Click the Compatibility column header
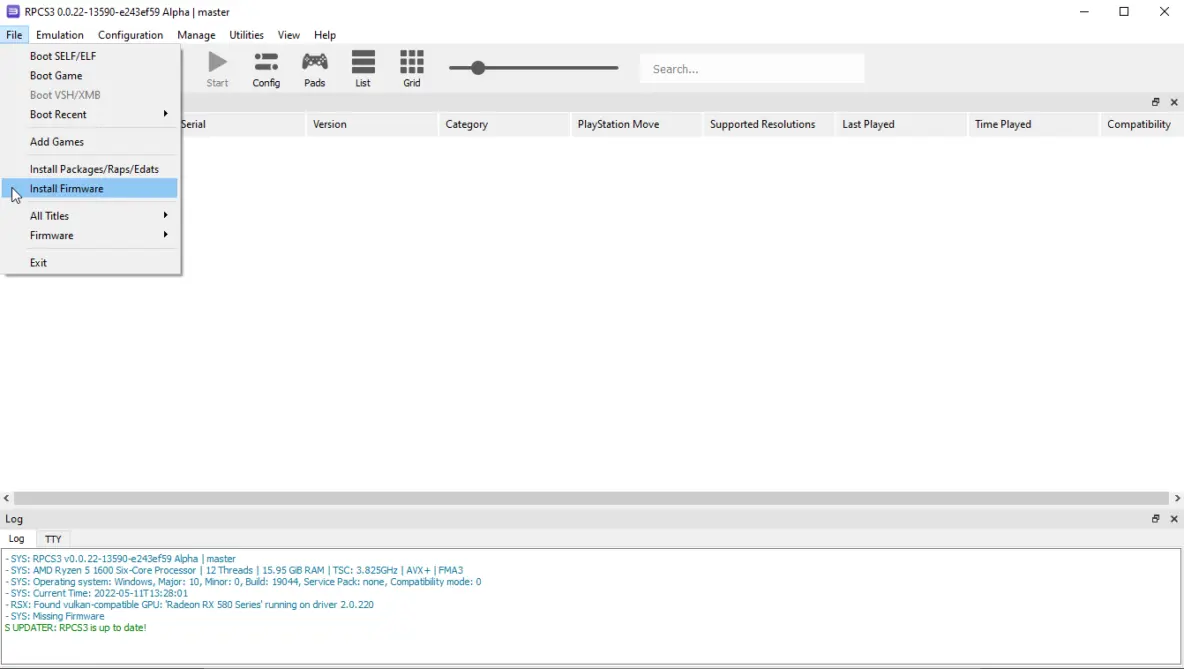1184x669 pixels. tap(1138, 124)
